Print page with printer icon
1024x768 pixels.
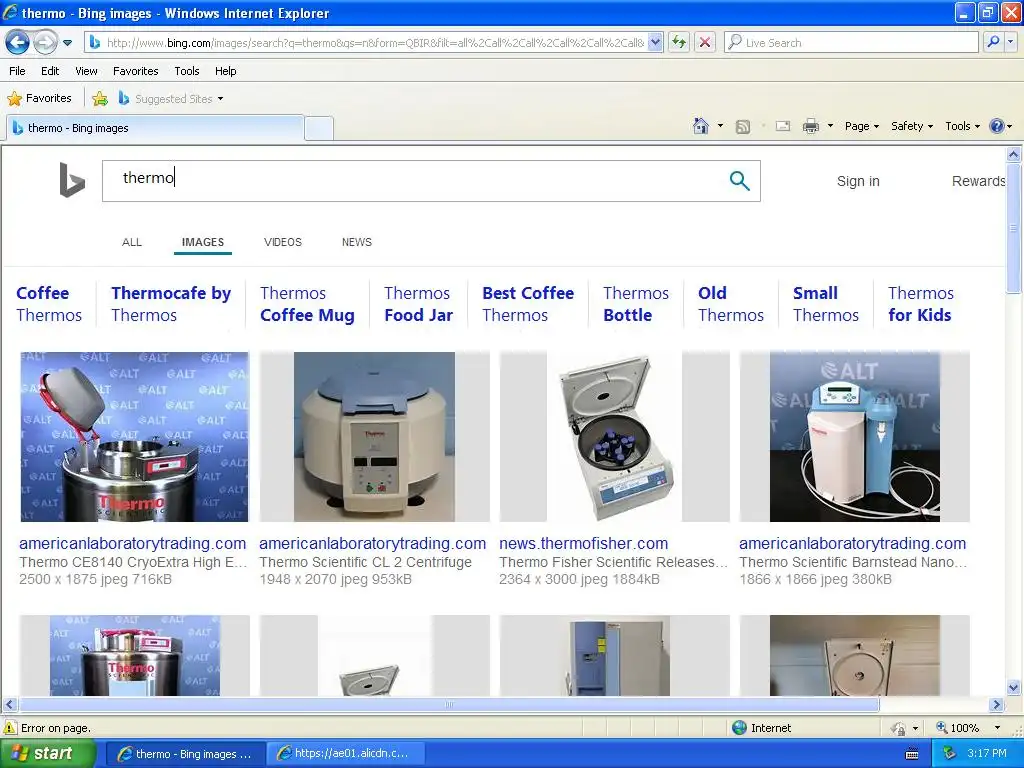click(x=810, y=126)
